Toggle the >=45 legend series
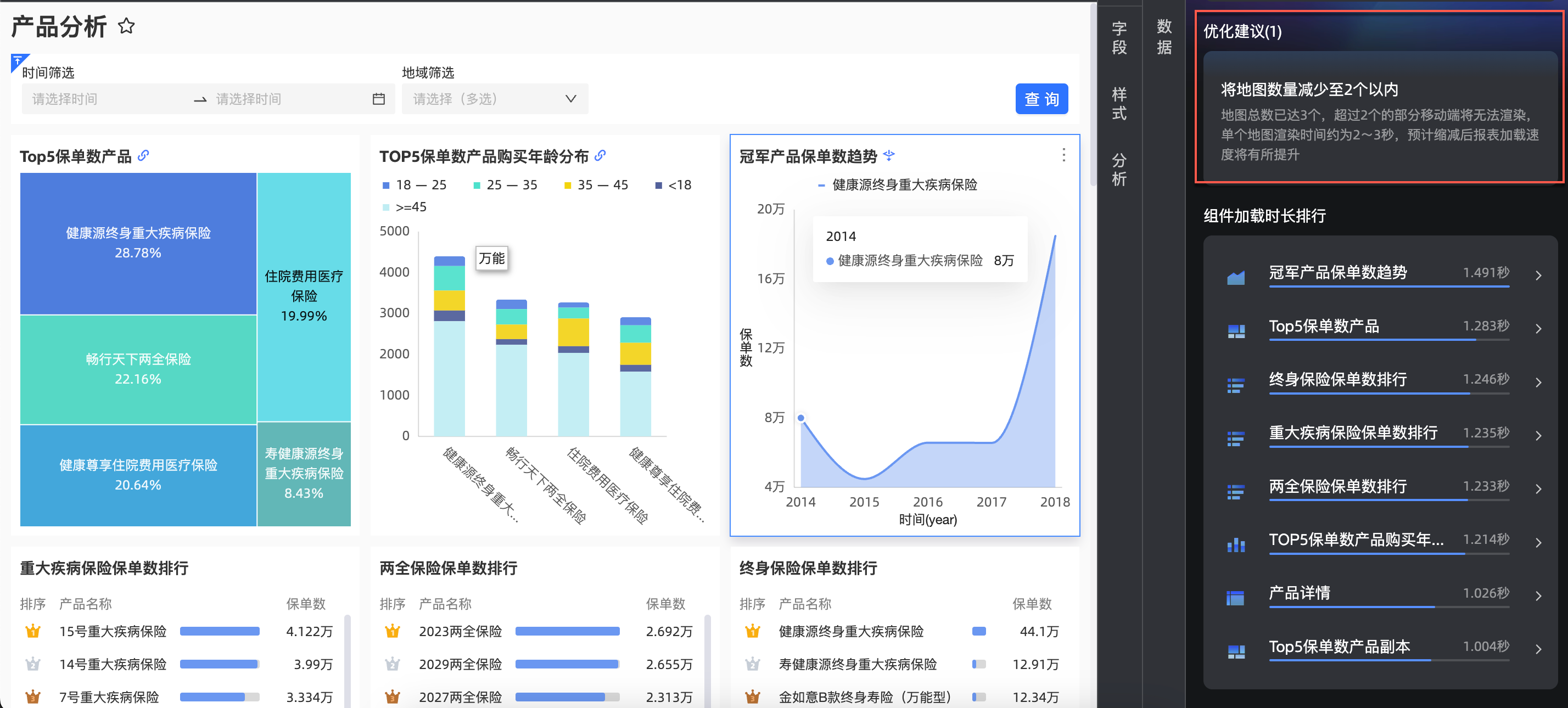 (x=404, y=207)
